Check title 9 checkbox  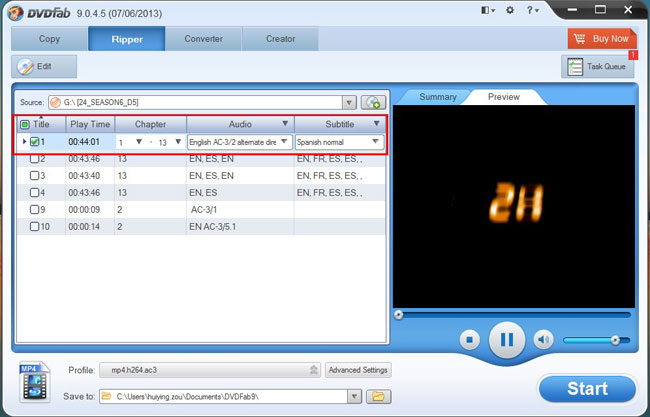[x=35, y=210]
